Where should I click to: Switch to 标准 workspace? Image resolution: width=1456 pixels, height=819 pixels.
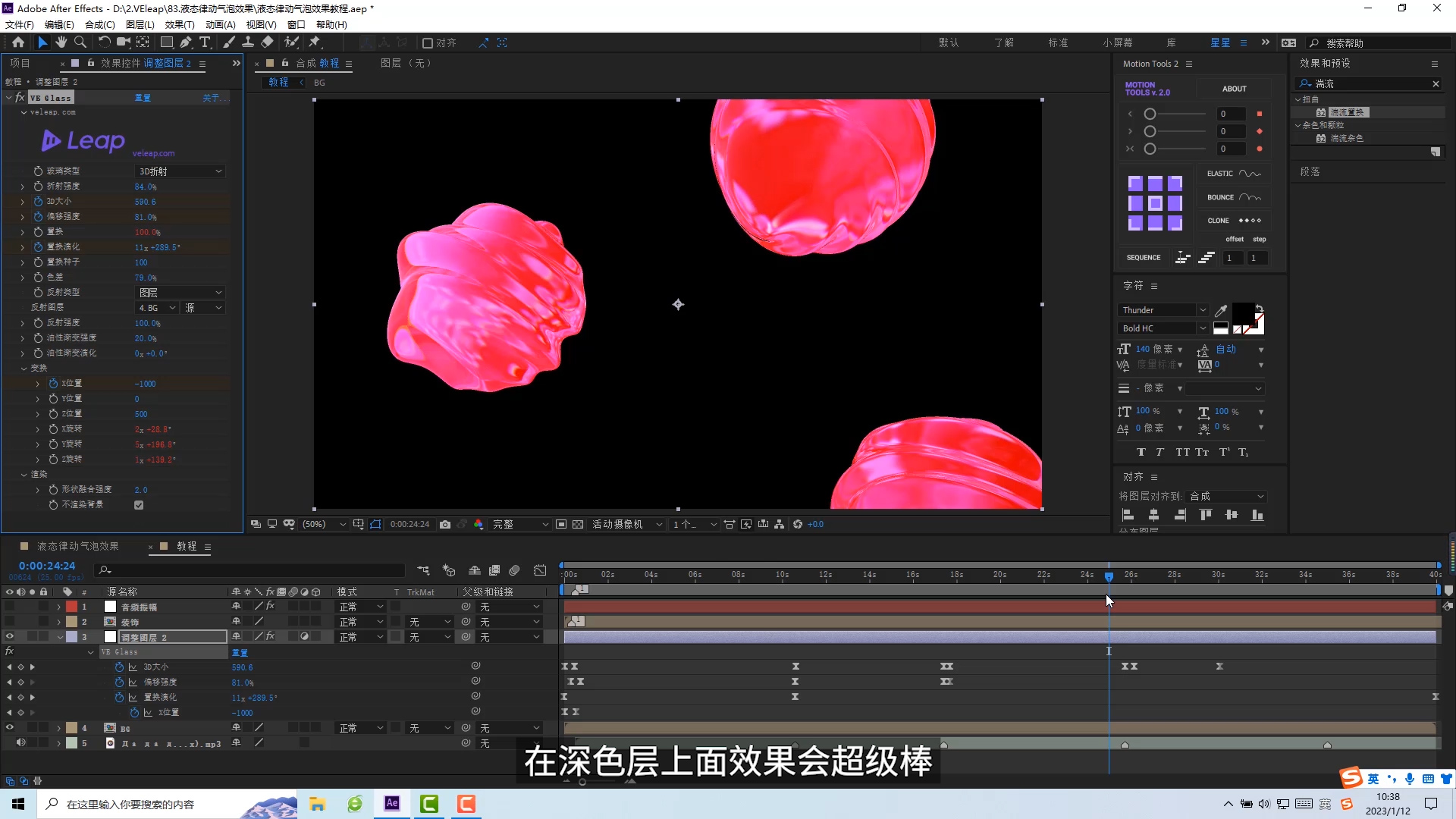(1058, 42)
